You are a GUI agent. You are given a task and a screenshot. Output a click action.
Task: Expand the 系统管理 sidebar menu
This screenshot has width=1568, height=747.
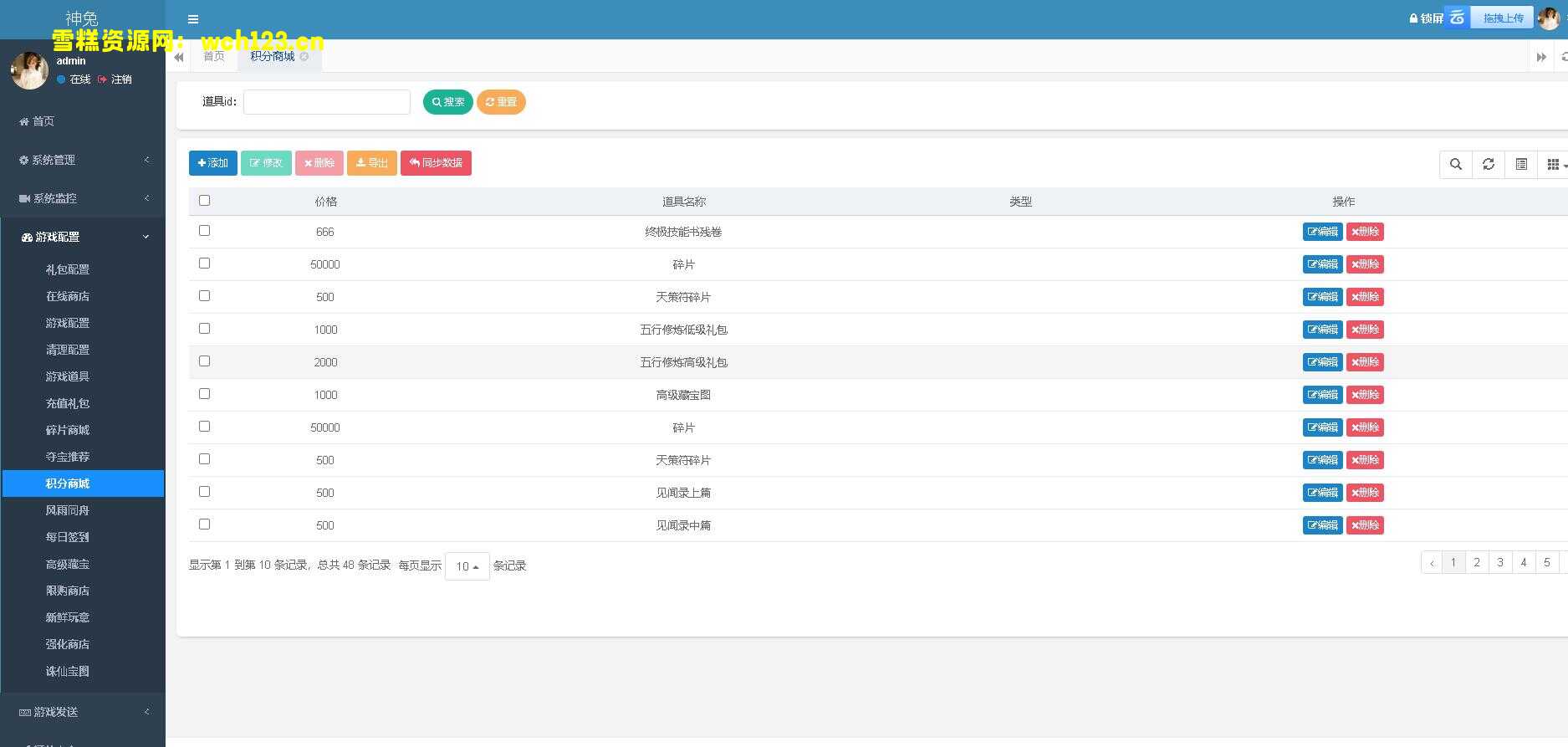pyautogui.click(x=83, y=160)
